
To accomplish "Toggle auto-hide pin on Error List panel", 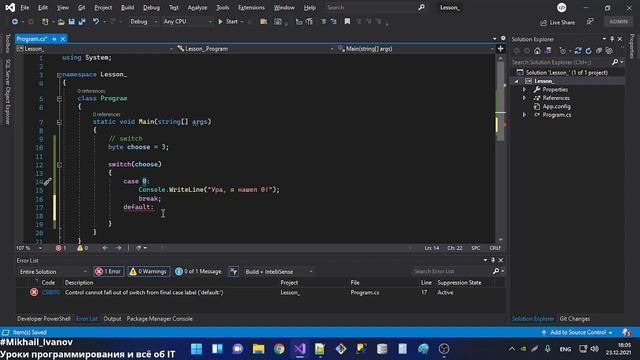I will click(493, 260).
